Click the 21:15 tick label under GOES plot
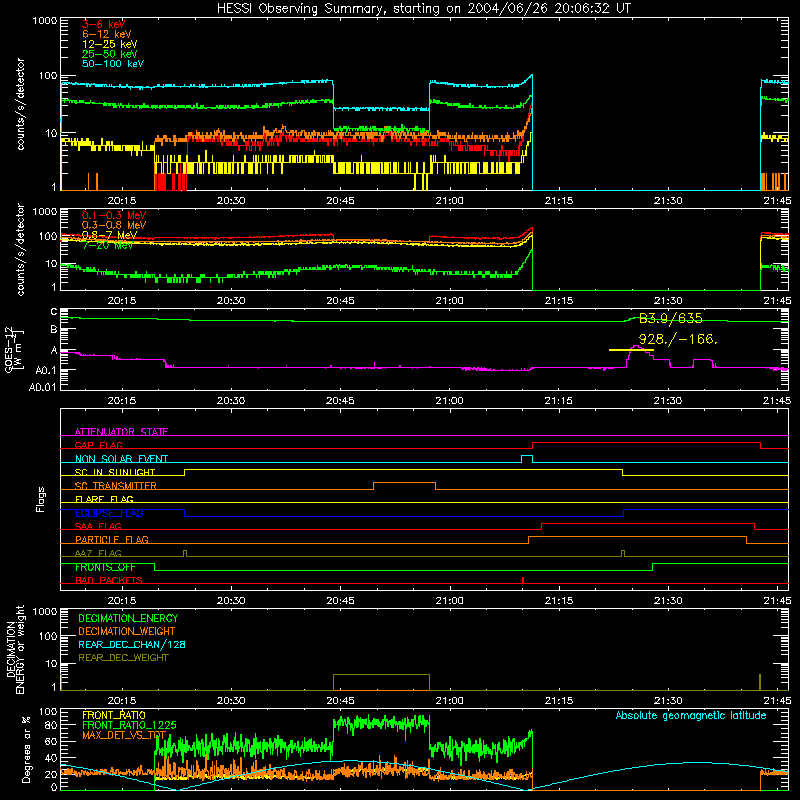 [559, 401]
